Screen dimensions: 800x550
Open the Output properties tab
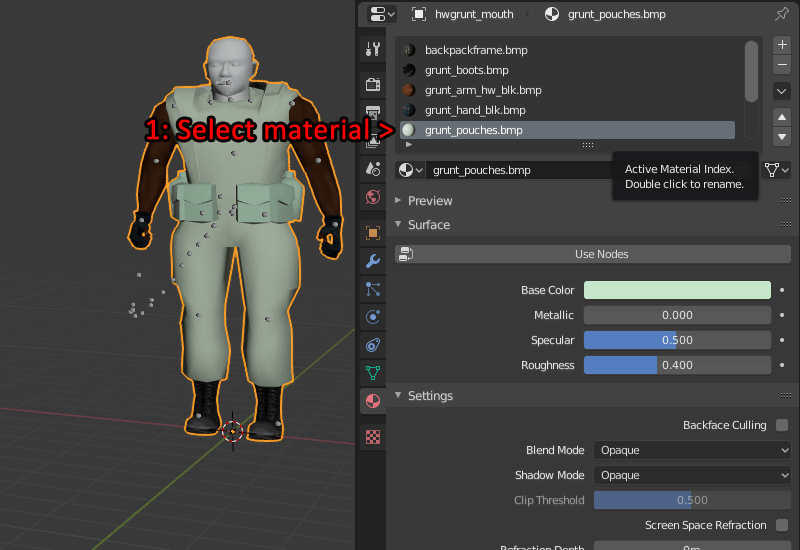click(373, 112)
